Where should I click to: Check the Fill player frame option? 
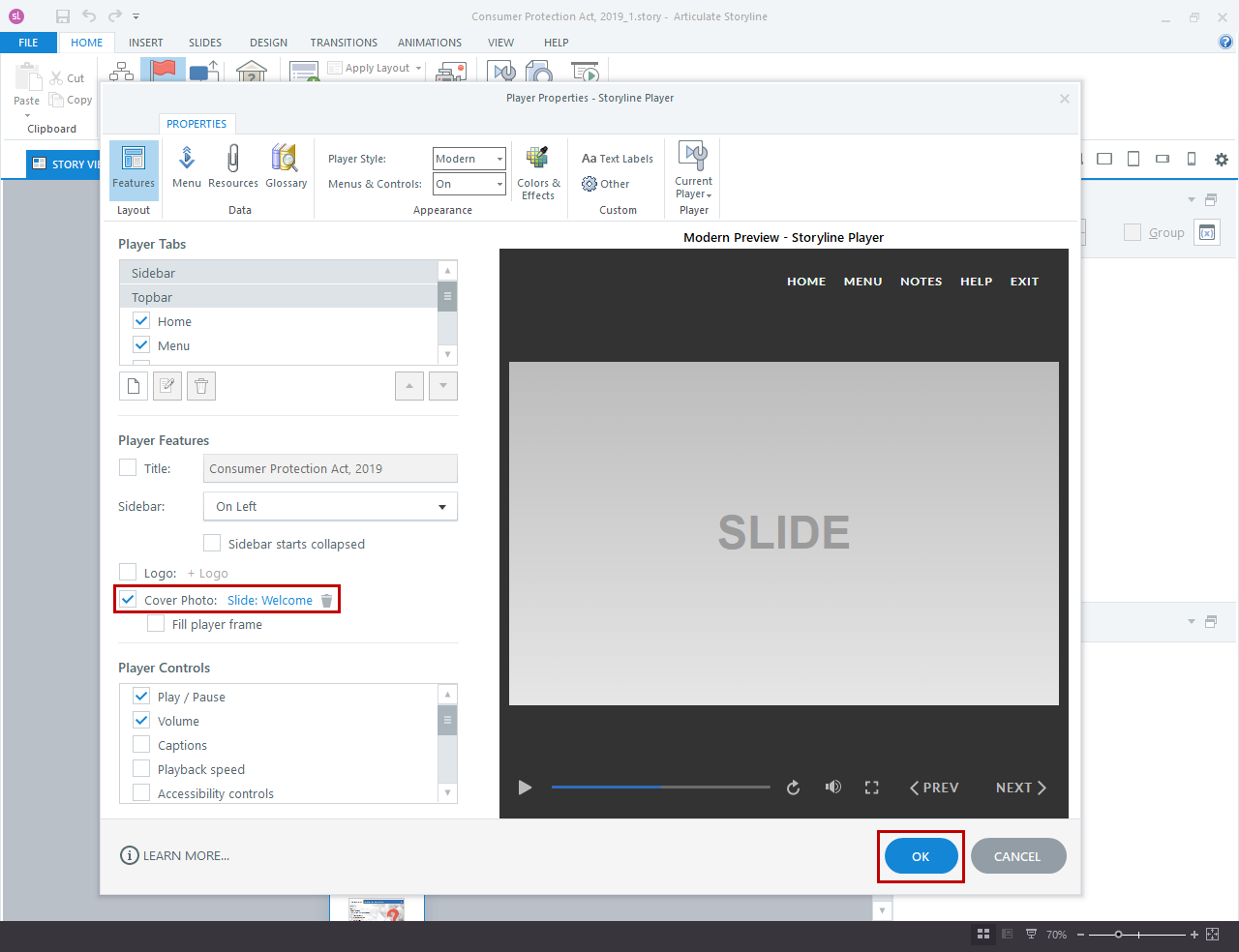(x=156, y=624)
